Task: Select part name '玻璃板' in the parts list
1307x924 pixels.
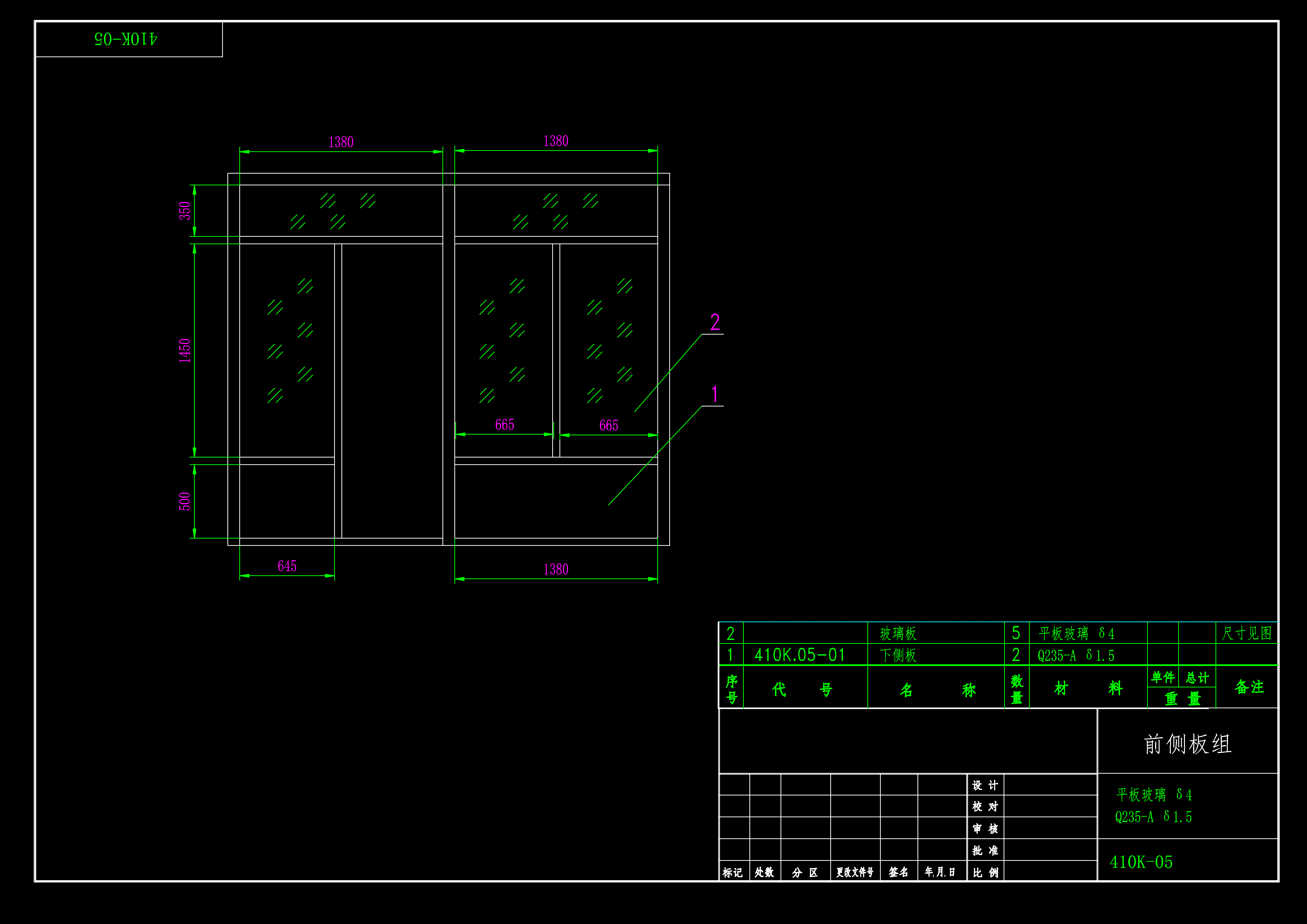Action: click(x=898, y=633)
